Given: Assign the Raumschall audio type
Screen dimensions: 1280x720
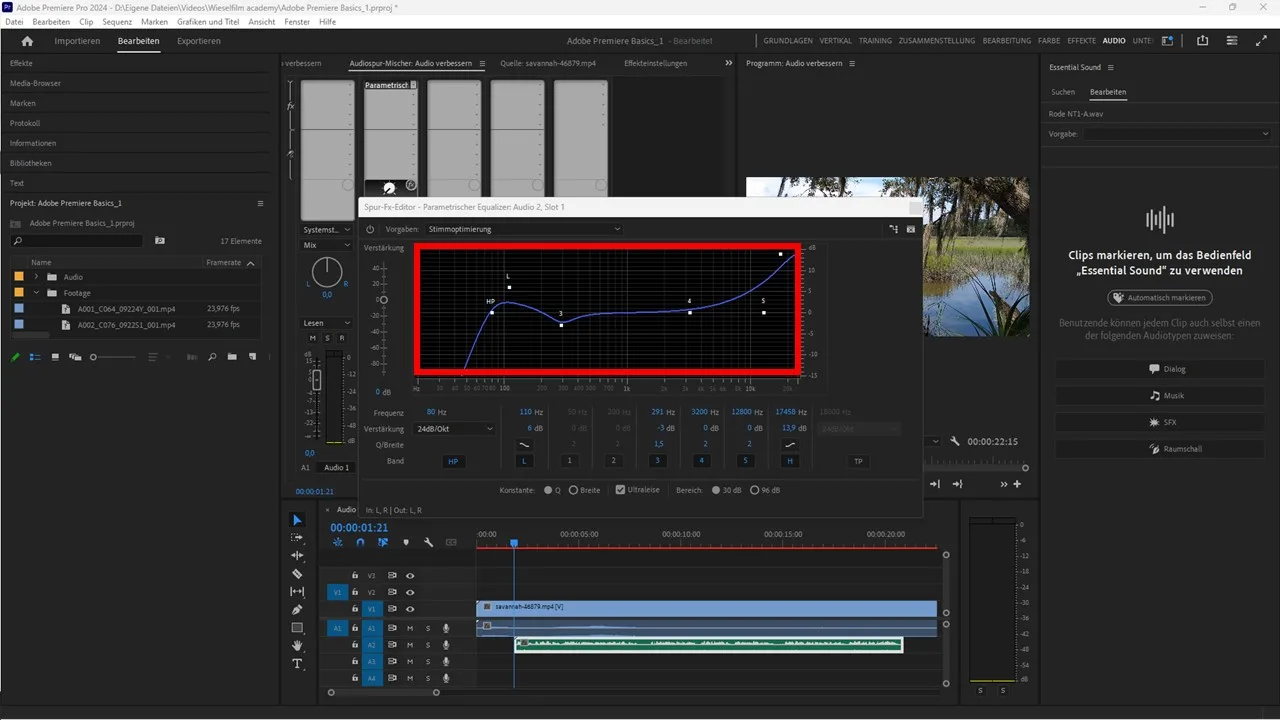Looking at the screenshot, I should (1160, 449).
